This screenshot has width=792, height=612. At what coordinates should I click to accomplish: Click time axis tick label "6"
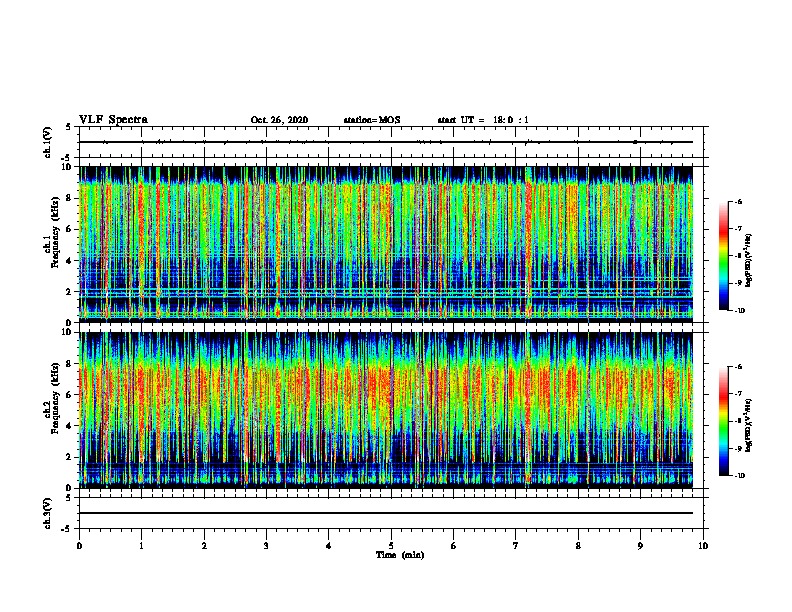click(x=454, y=545)
